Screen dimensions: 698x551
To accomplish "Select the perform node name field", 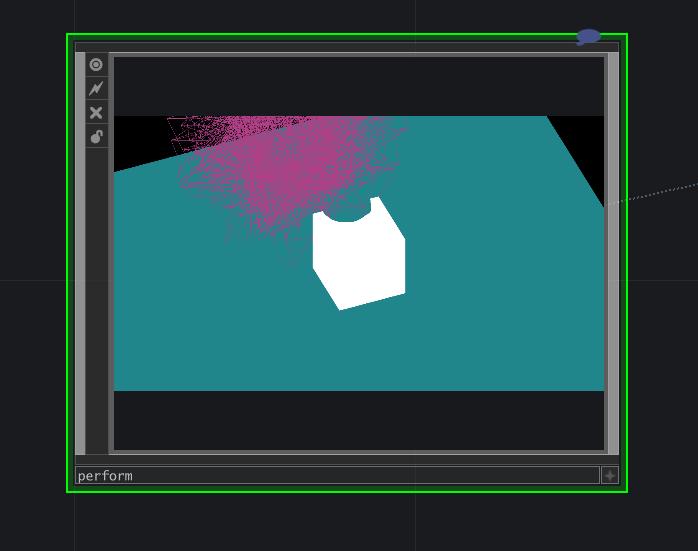I will (x=337, y=475).
